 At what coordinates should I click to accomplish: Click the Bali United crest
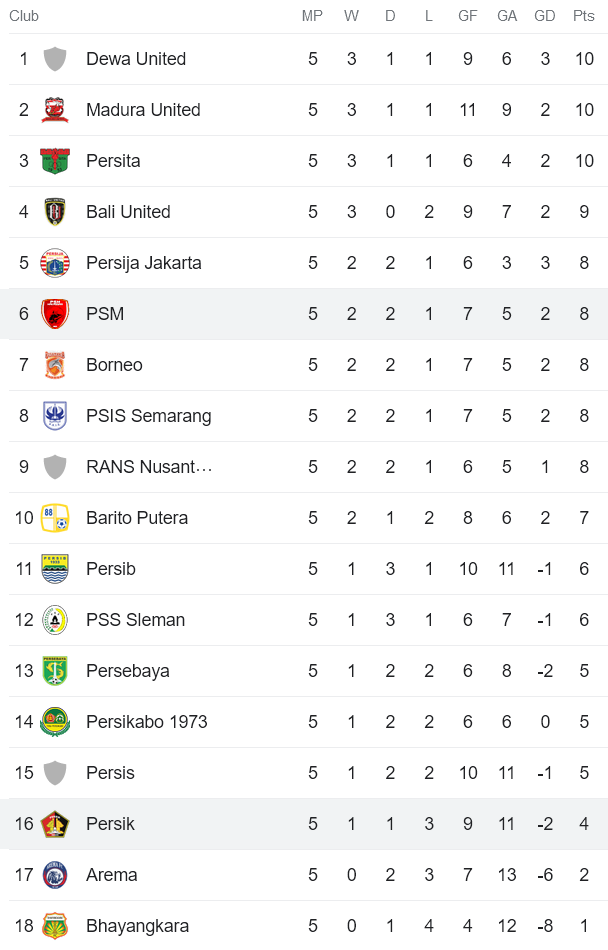coord(55,212)
